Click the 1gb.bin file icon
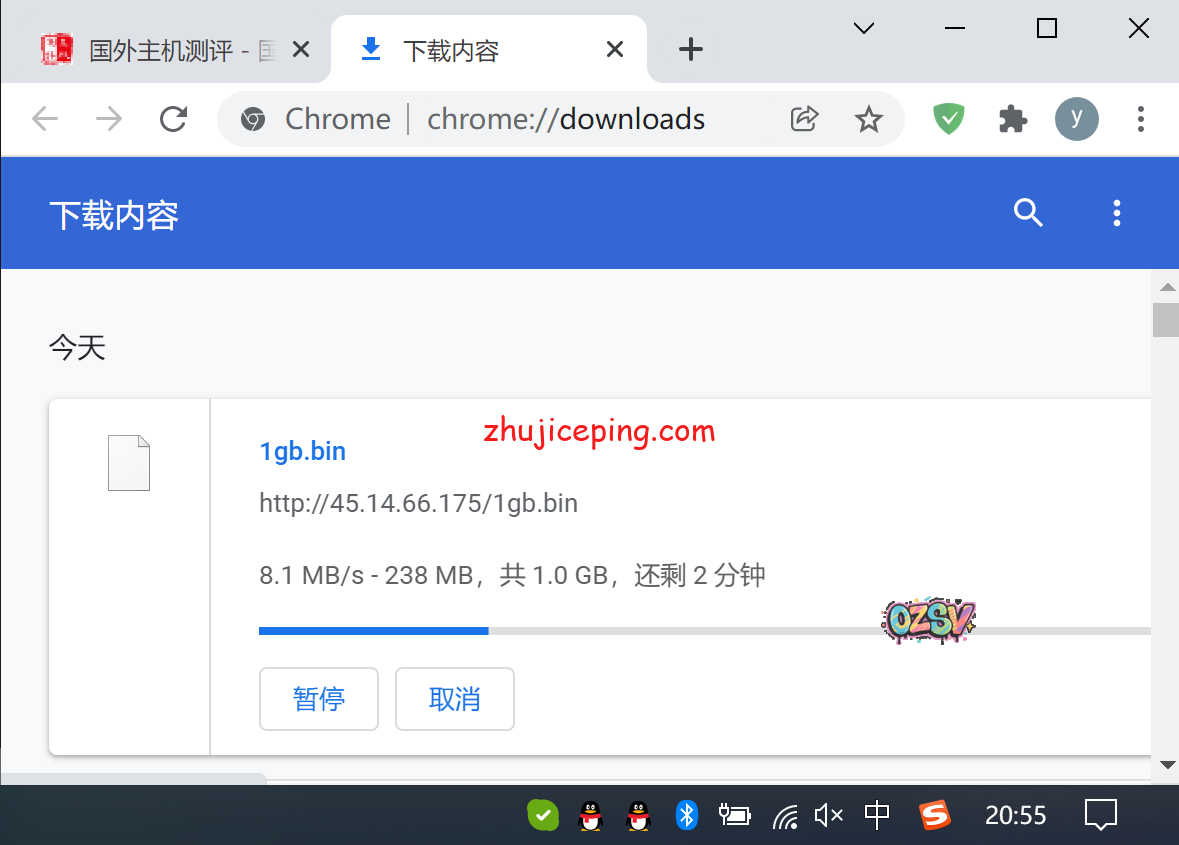The width and height of the screenshot is (1179, 845). point(129,463)
